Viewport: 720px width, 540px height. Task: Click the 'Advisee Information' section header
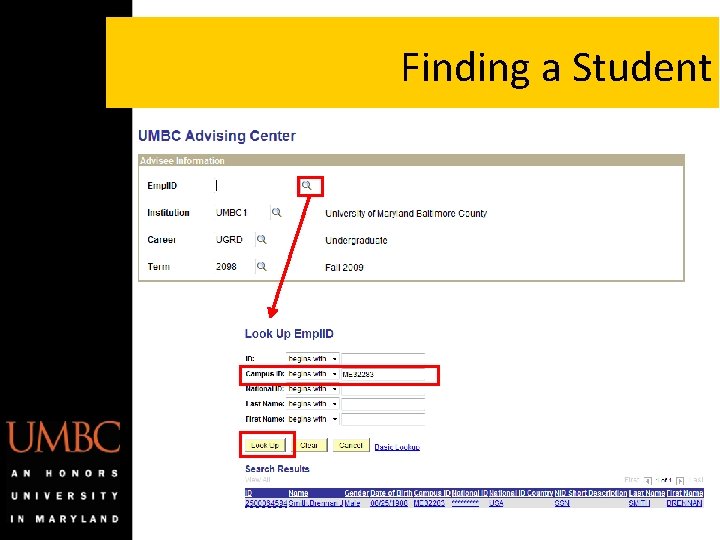(182, 161)
